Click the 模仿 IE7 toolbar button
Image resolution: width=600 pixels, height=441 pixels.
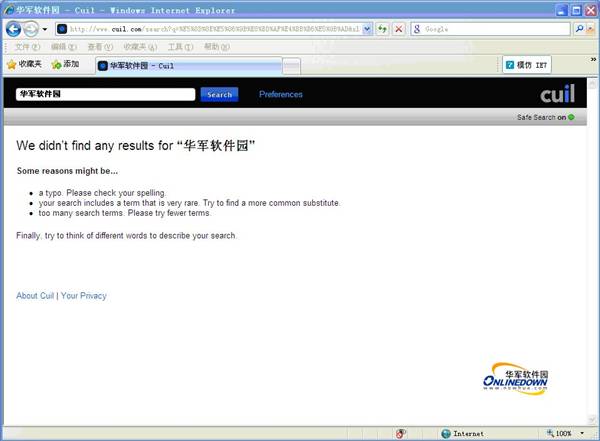click(527, 65)
